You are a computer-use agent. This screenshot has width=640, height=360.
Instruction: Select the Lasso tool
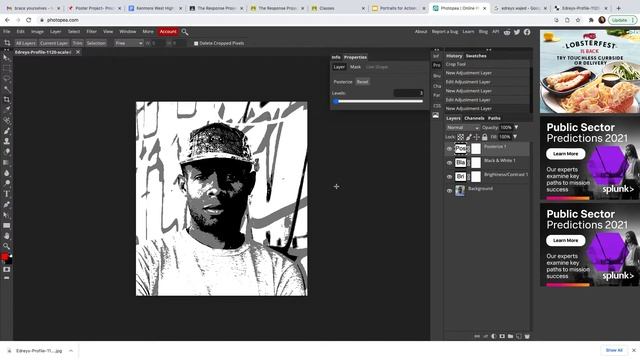click(x=6, y=78)
